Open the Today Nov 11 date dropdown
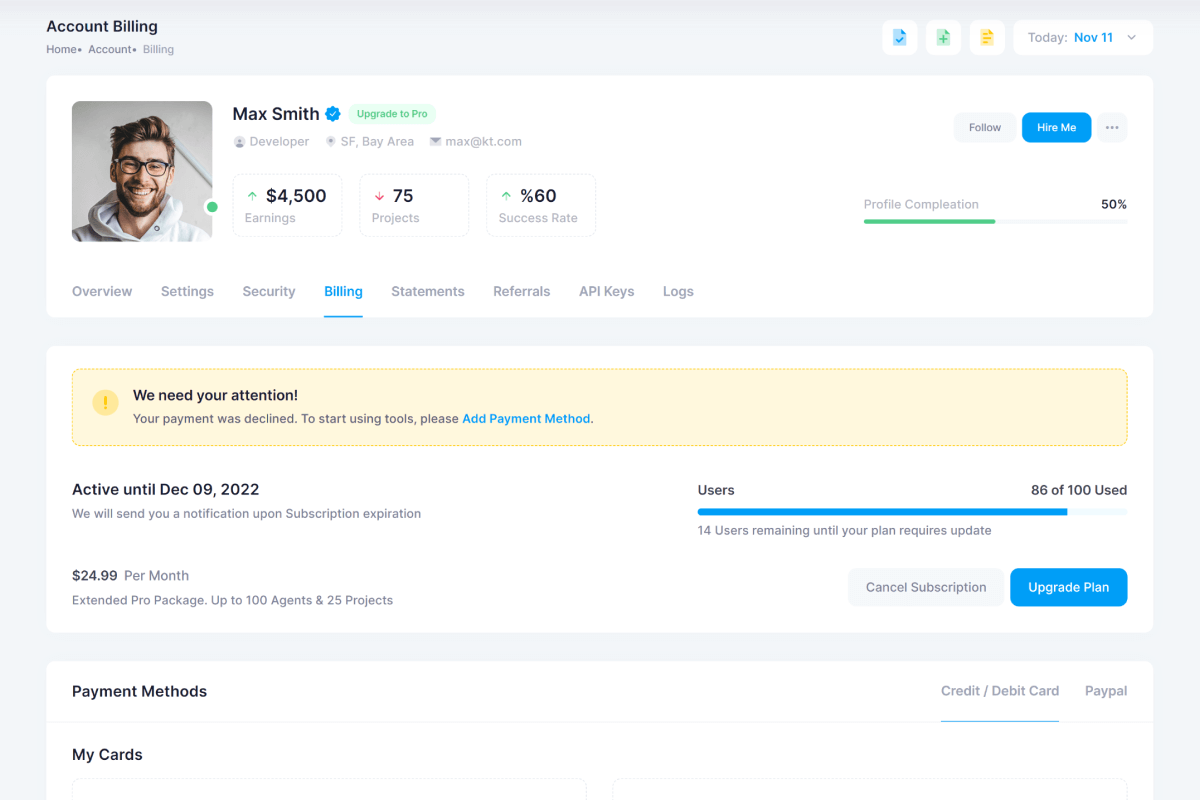Viewport: 1200px width, 800px height. [x=1083, y=38]
